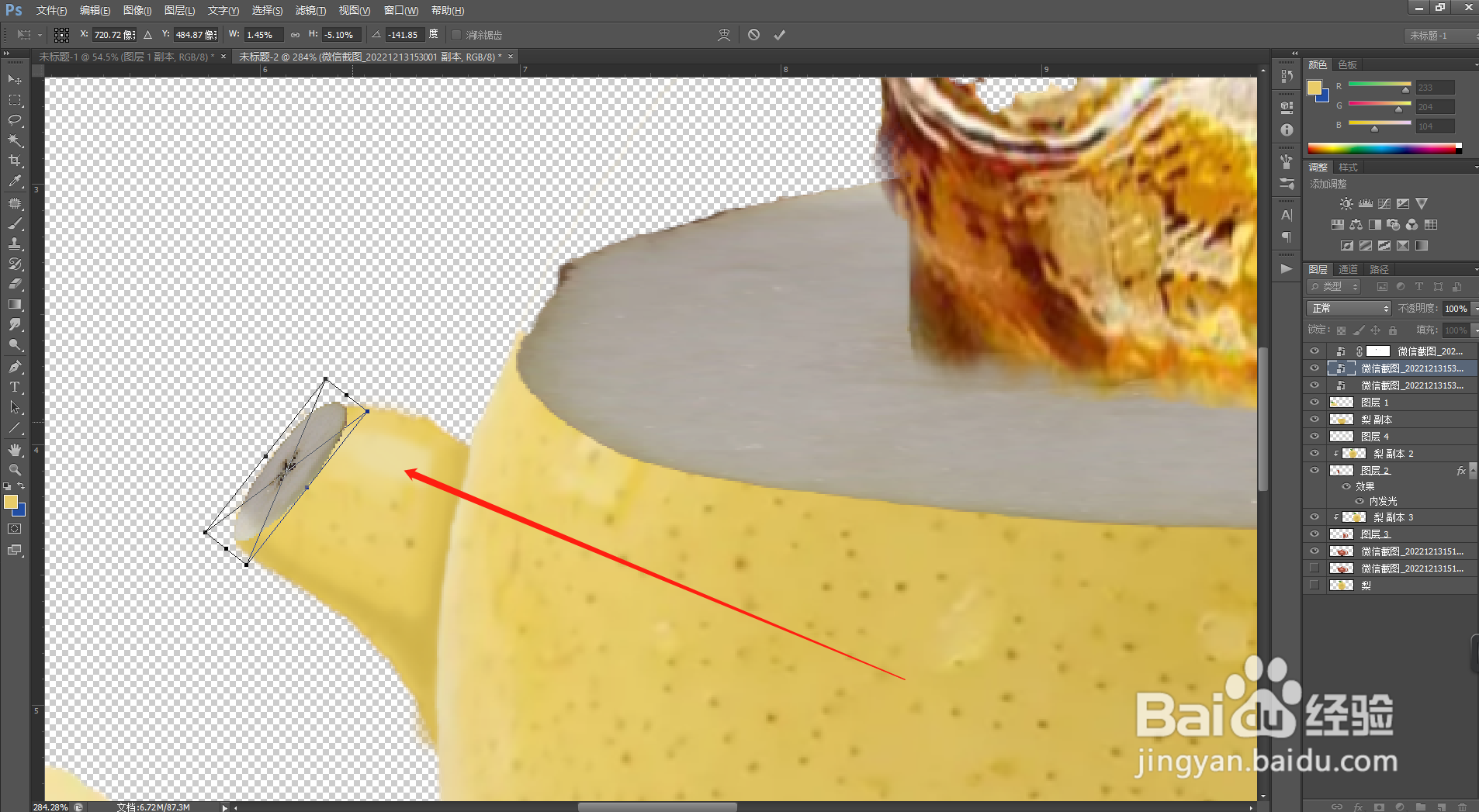Image resolution: width=1479 pixels, height=812 pixels.
Task: Switch to the 通道 channels tab
Action: (x=1349, y=269)
